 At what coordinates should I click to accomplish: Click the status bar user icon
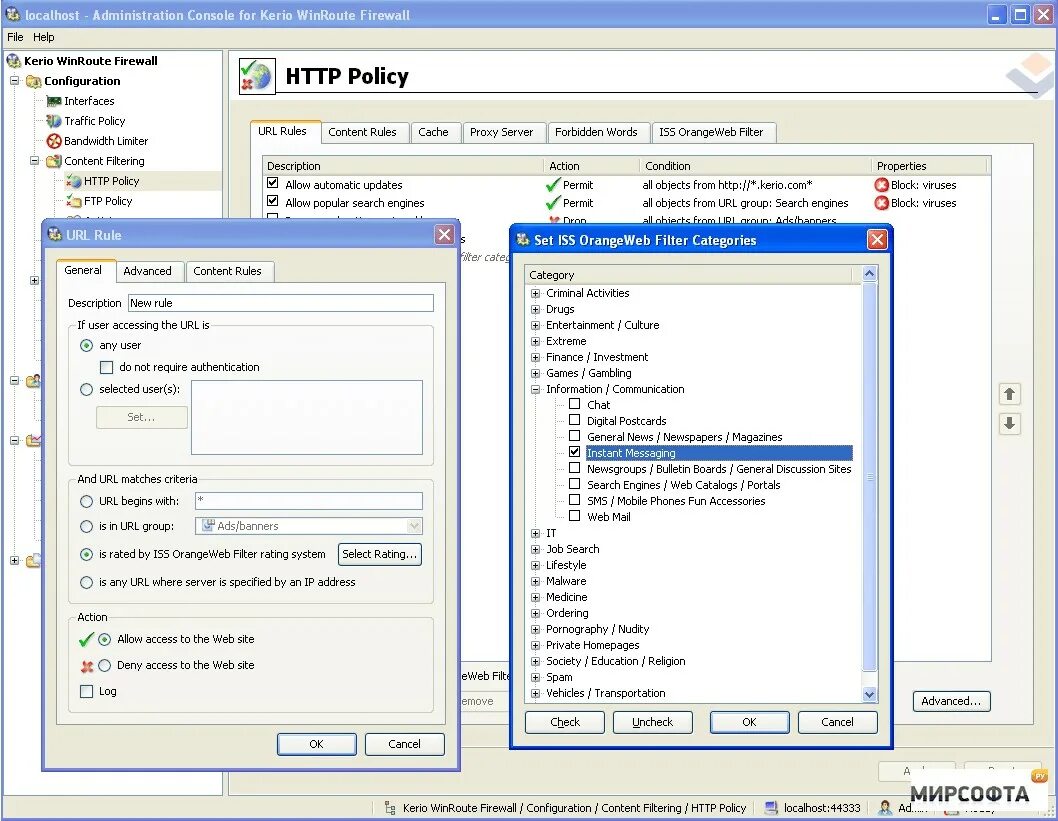click(885, 808)
